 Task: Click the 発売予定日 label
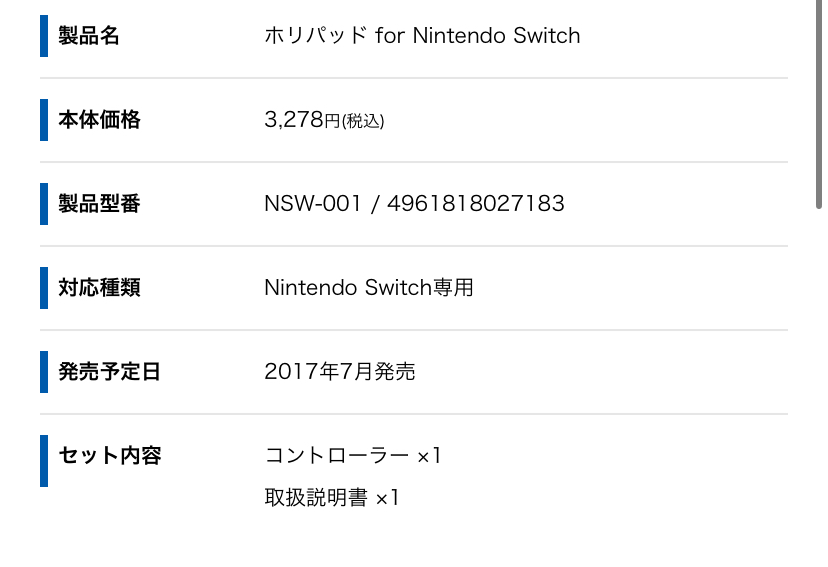point(109,372)
